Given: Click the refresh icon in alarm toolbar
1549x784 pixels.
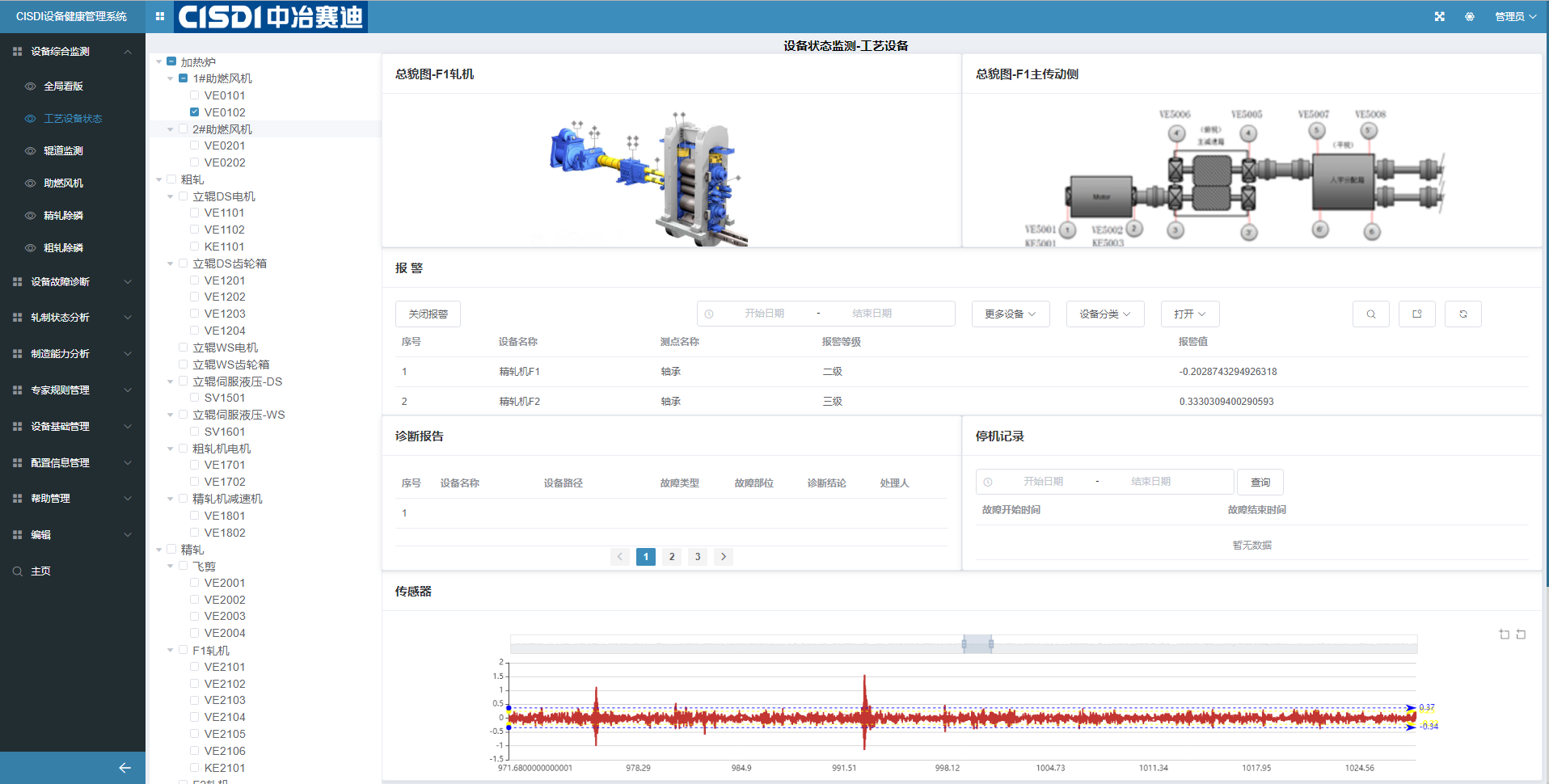Looking at the screenshot, I should (1462, 314).
